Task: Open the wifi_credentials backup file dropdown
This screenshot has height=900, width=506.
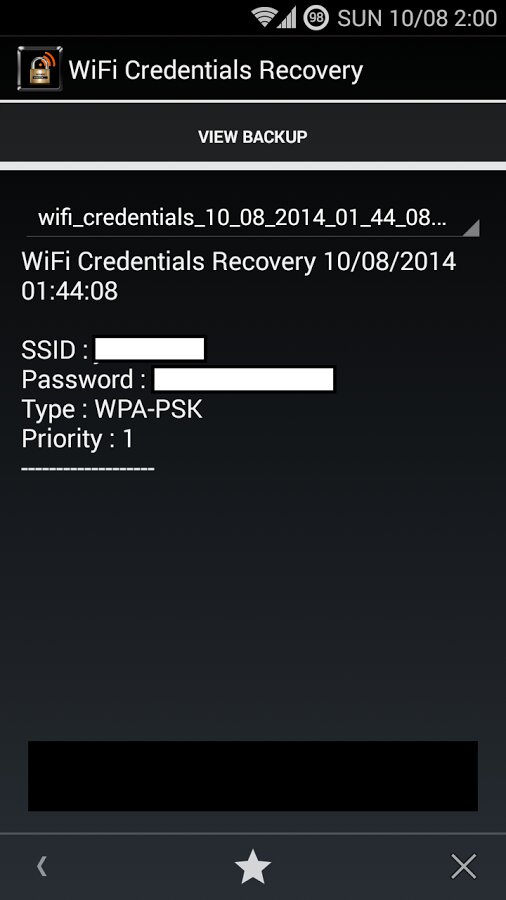Action: [253, 218]
